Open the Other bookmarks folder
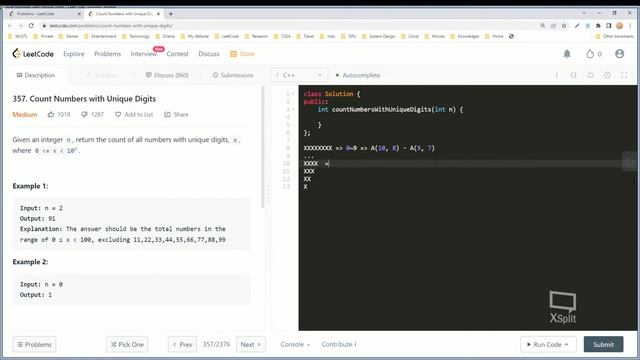 [x=615, y=36]
